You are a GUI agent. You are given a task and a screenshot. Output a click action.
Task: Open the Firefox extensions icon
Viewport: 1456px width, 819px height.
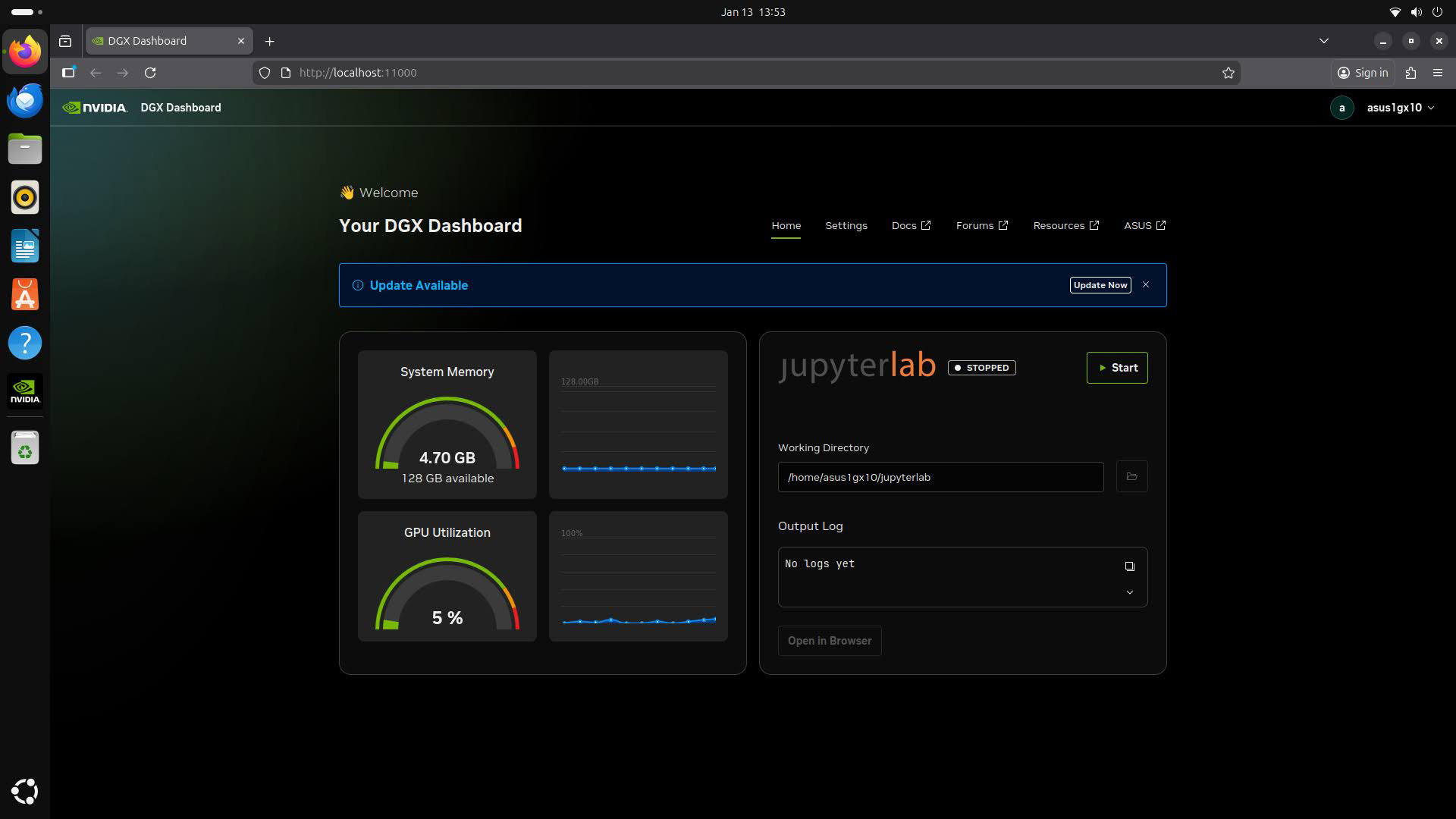click(1410, 73)
